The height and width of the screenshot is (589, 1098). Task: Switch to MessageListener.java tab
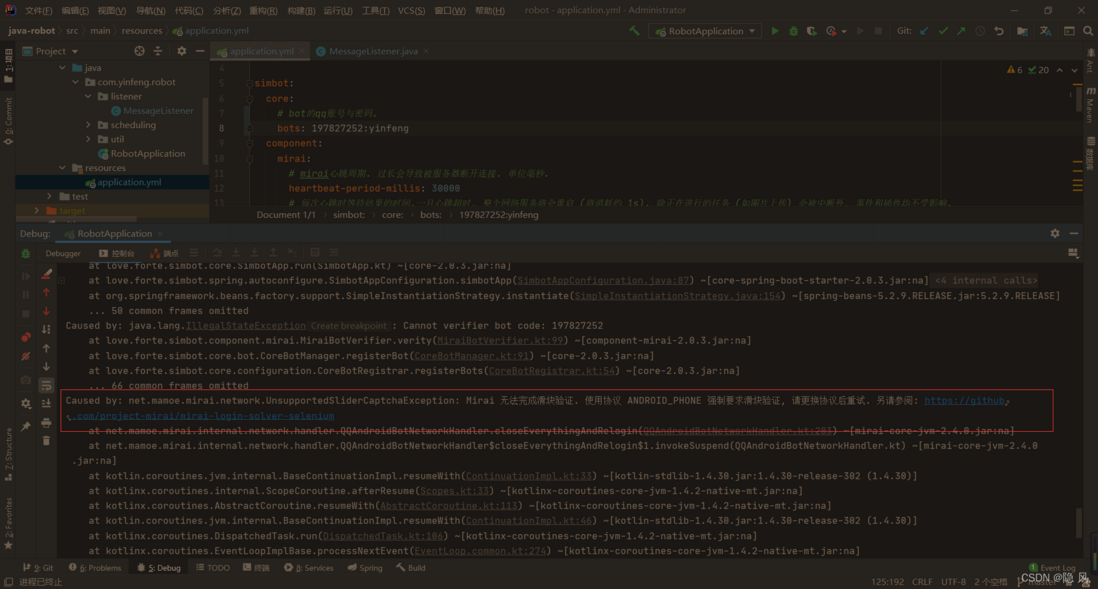click(x=373, y=51)
